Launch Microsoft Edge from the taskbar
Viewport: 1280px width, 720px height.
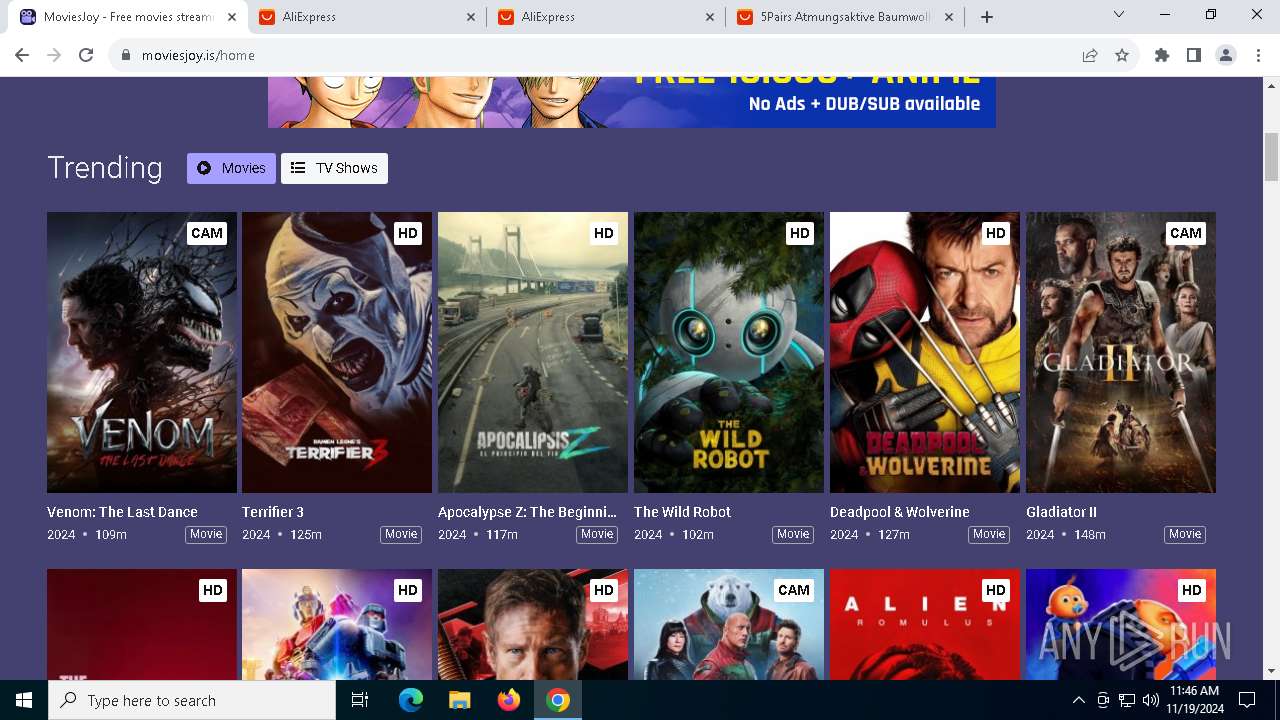410,700
